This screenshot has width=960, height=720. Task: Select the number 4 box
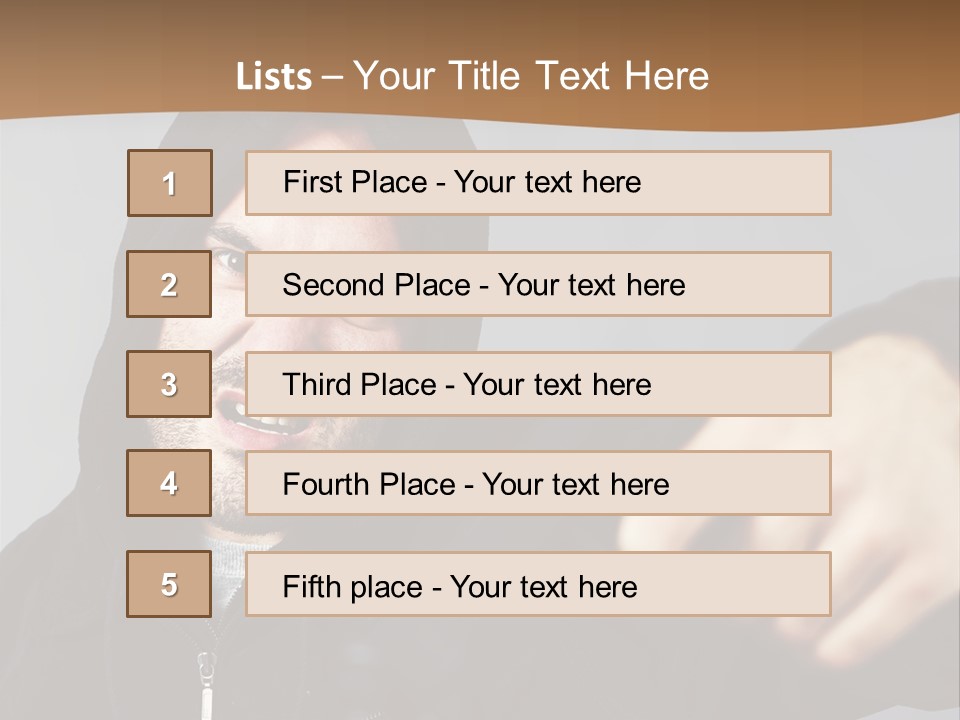click(x=170, y=483)
